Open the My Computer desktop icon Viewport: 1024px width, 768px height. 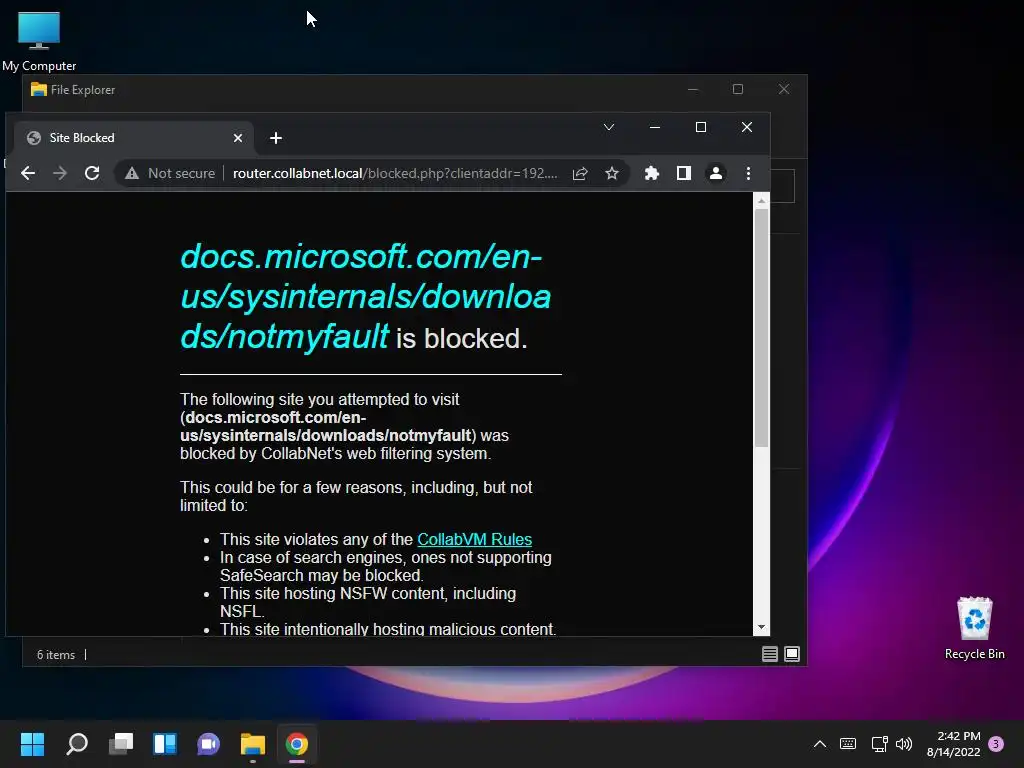39,41
